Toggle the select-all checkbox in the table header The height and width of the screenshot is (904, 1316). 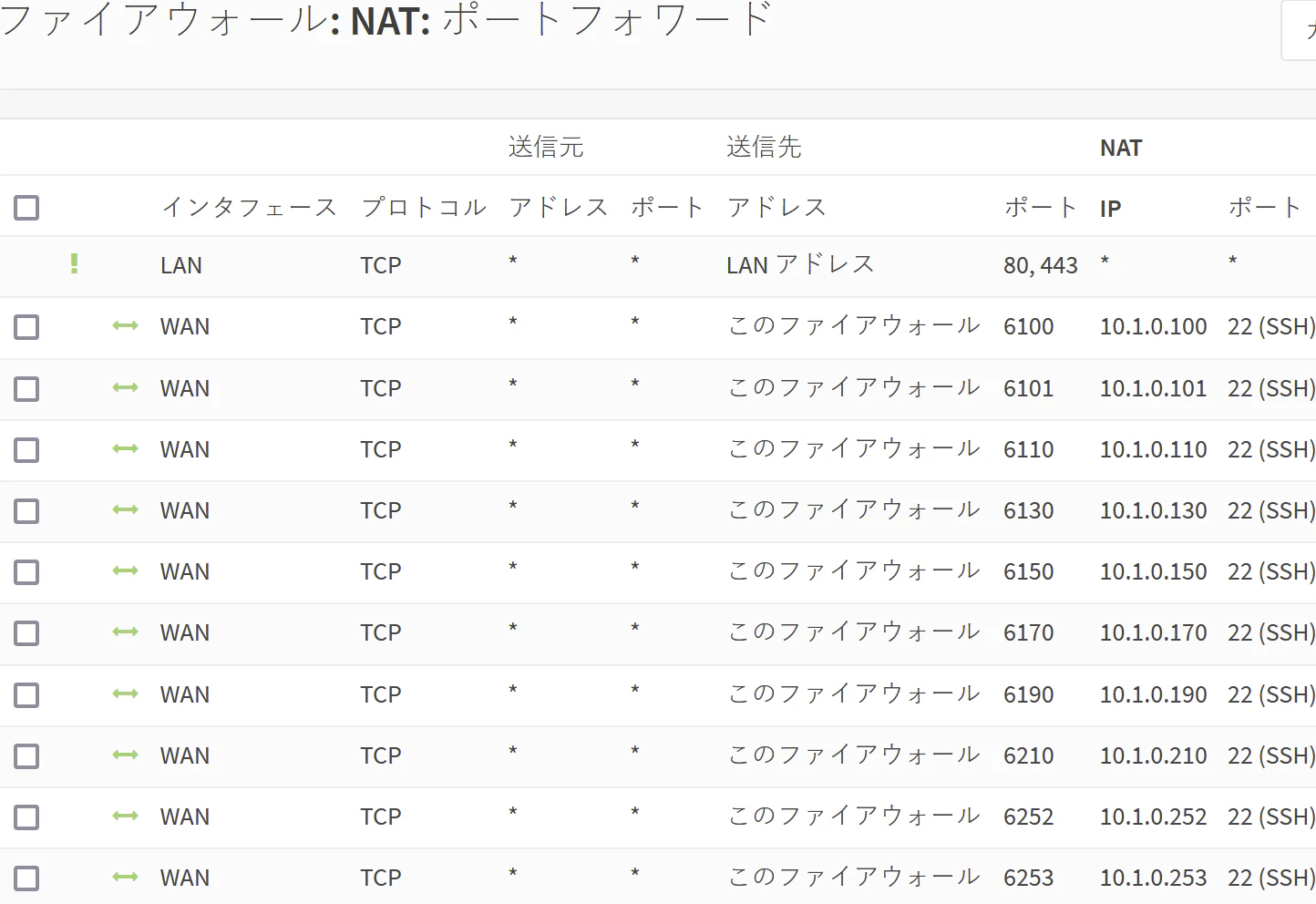[x=26, y=208]
